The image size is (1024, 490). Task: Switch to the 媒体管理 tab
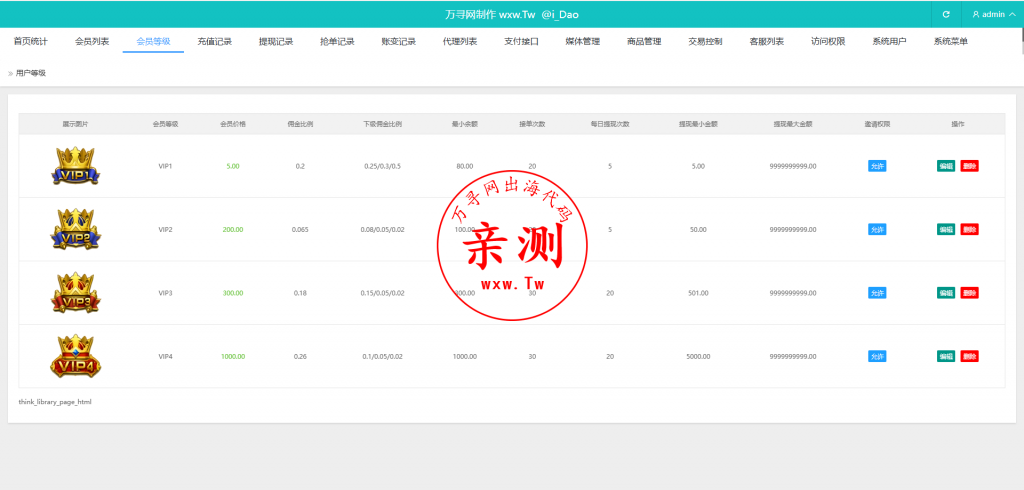[x=583, y=42]
